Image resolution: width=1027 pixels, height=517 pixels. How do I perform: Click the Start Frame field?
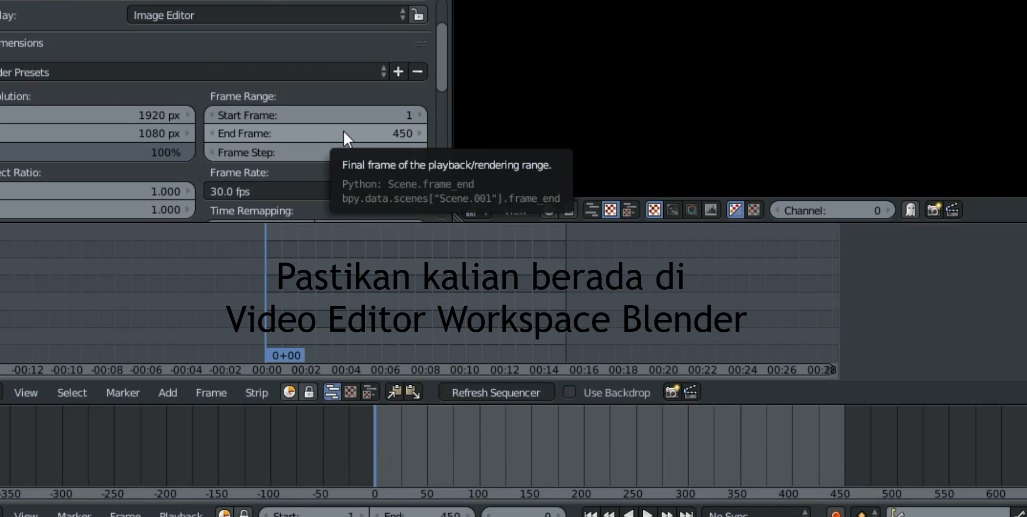pos(316,115)
